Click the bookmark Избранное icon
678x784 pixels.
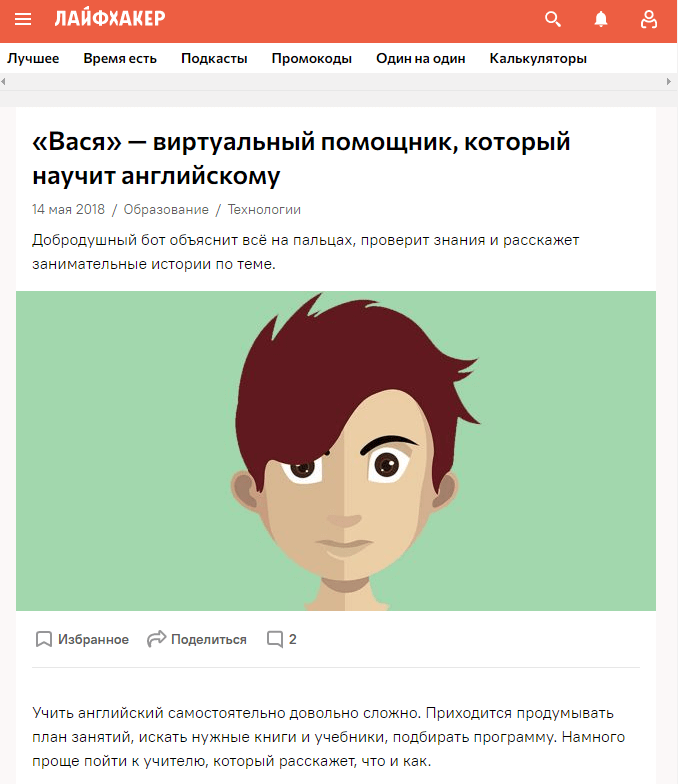pos(44,639)
